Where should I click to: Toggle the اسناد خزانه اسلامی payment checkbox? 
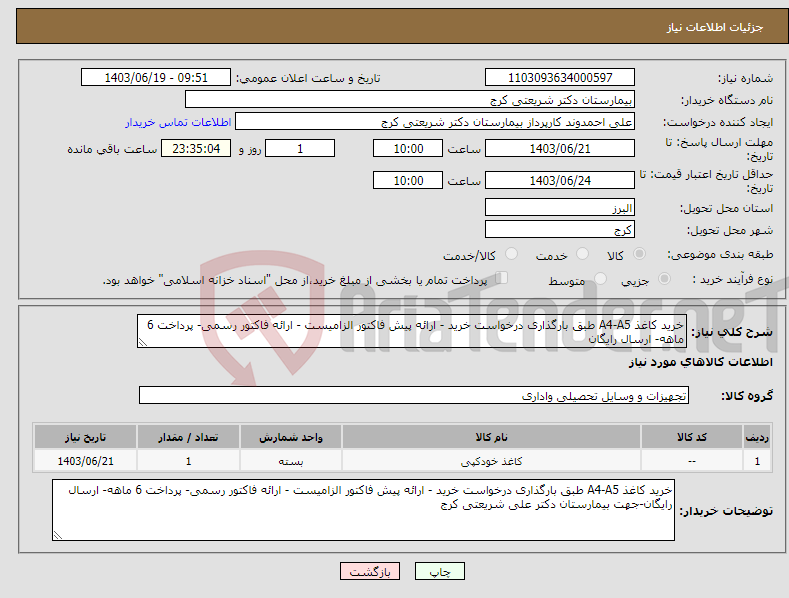[501, 278]
